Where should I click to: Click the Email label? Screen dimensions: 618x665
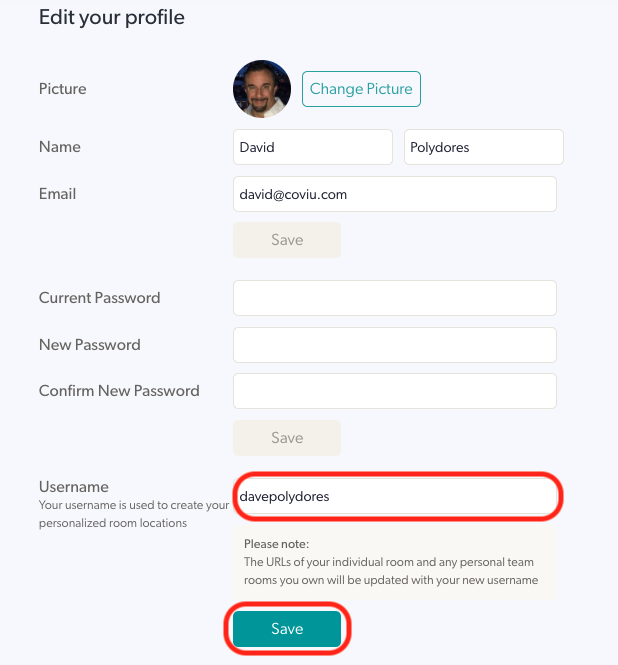57,194
